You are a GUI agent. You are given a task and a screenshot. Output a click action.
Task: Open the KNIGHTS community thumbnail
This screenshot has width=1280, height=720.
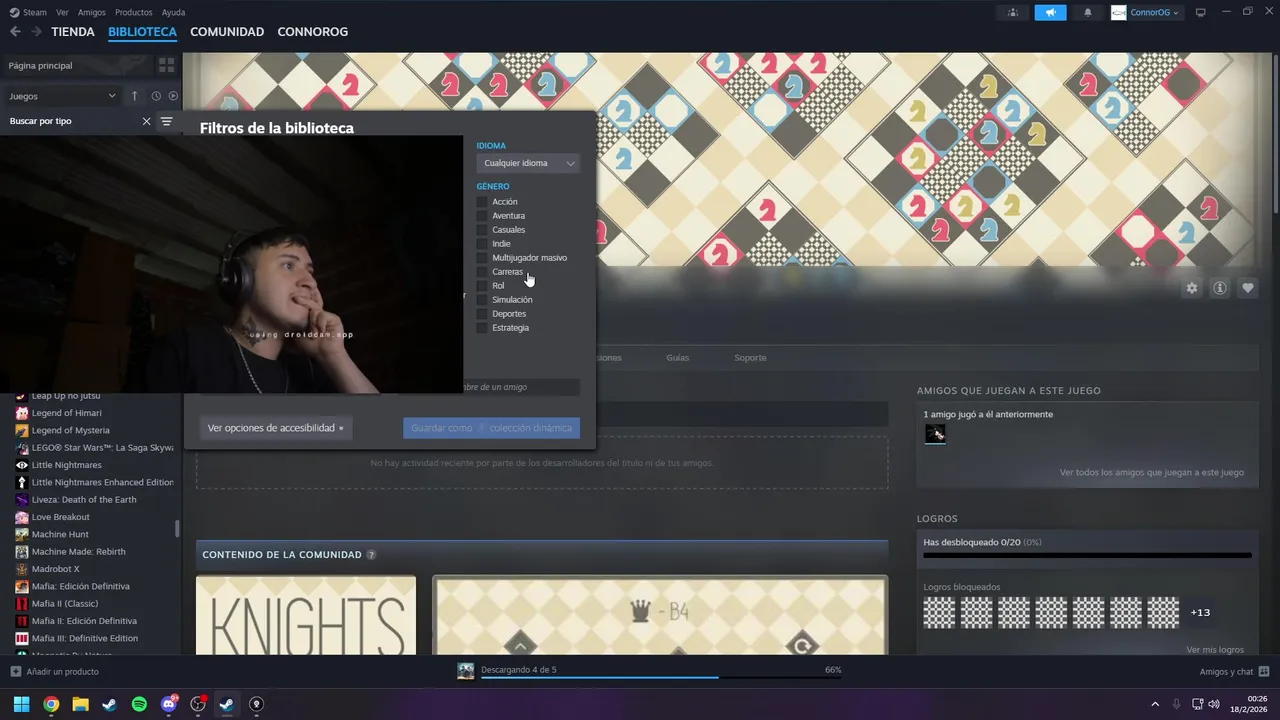pos(306,615)
